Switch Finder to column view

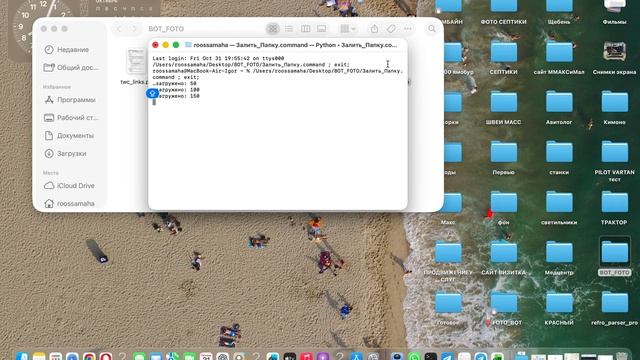click(x=305, y=29)
